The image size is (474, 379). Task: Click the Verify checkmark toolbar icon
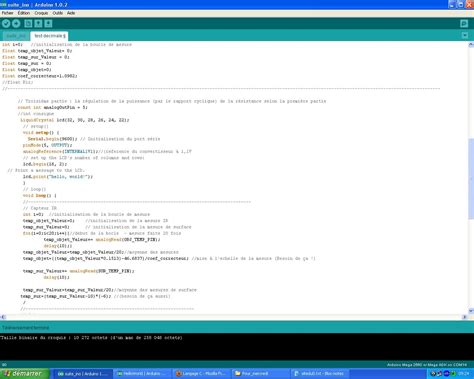pyautogui.click(x=6, y=23)
